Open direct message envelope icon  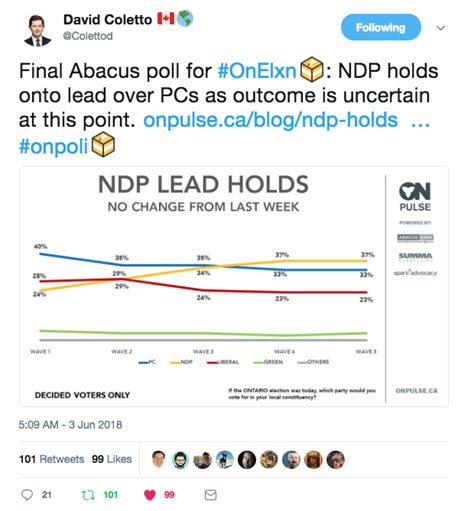(210, 495)
